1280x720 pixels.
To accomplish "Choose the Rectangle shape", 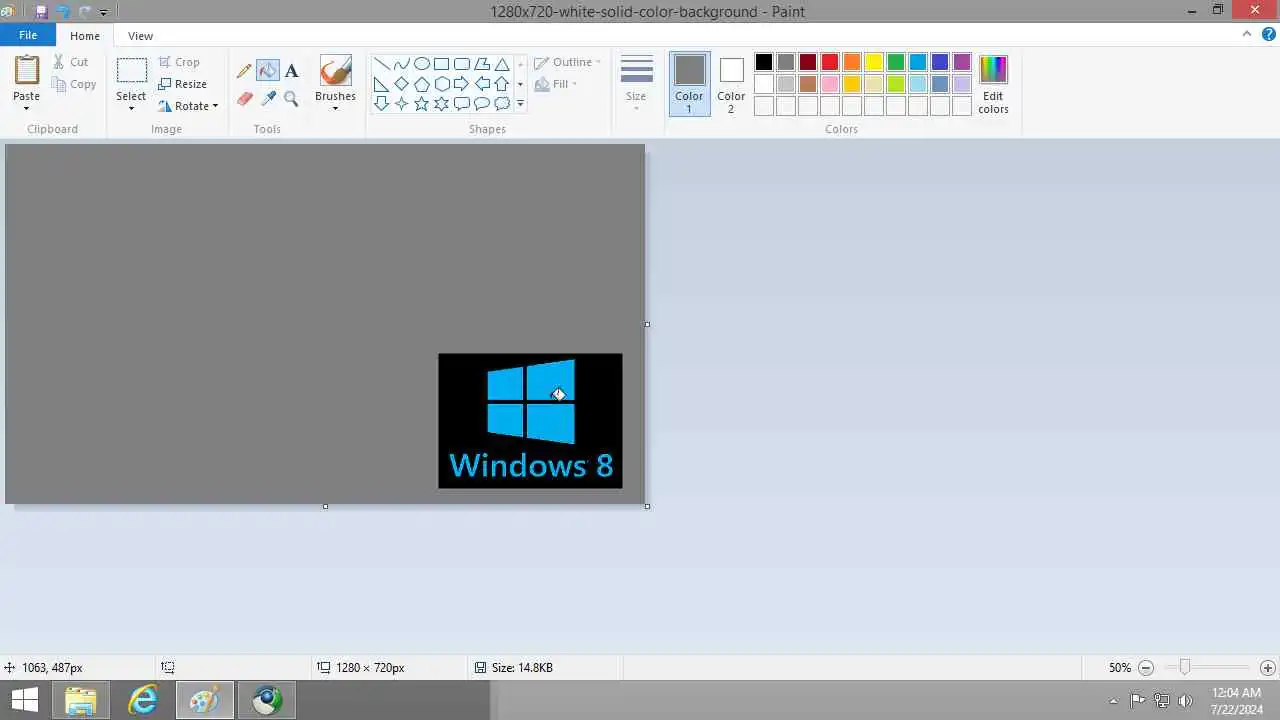I will (x=441, y=64).
